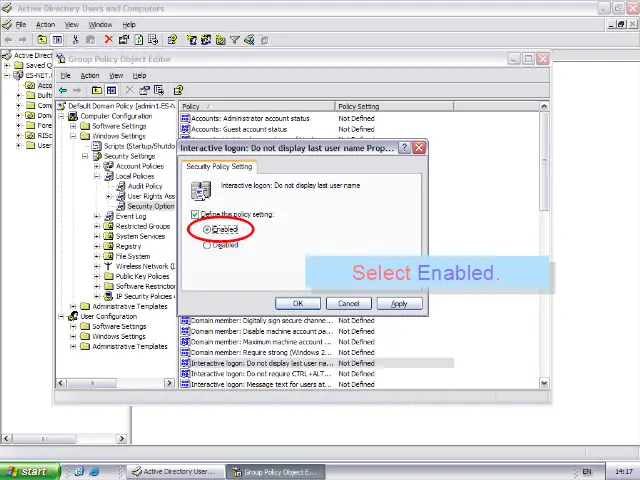Select Administrative Templates under Computer Configuration
Viewport: 640px width, 480px height.
[129, 306]
